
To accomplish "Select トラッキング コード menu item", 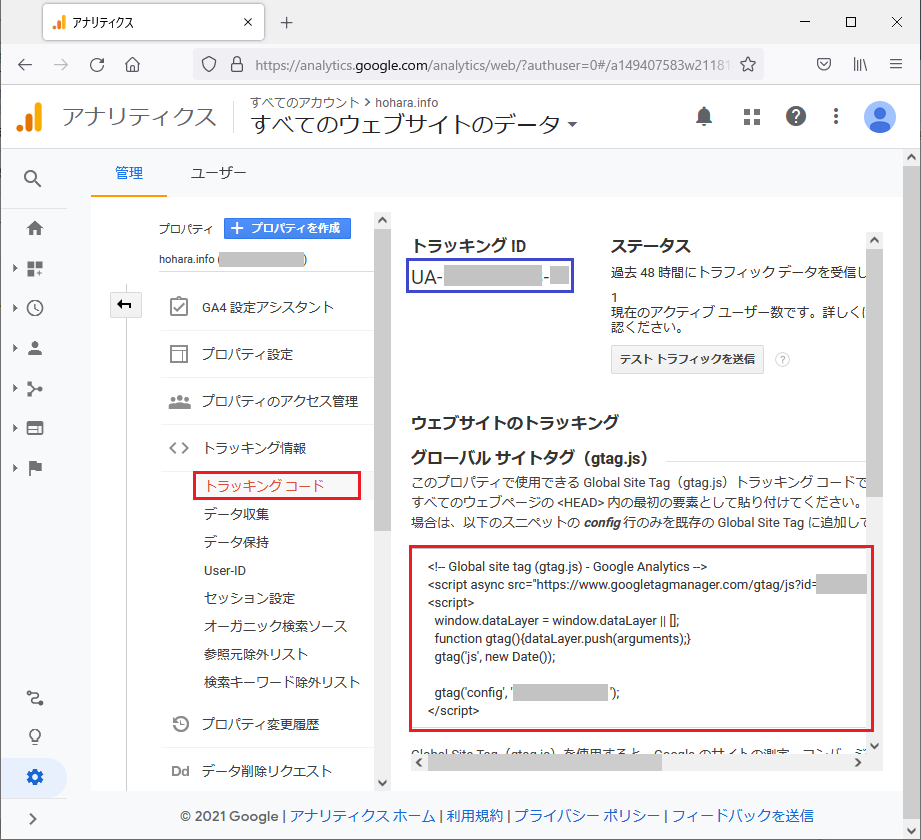I will [x=265, y=486].
